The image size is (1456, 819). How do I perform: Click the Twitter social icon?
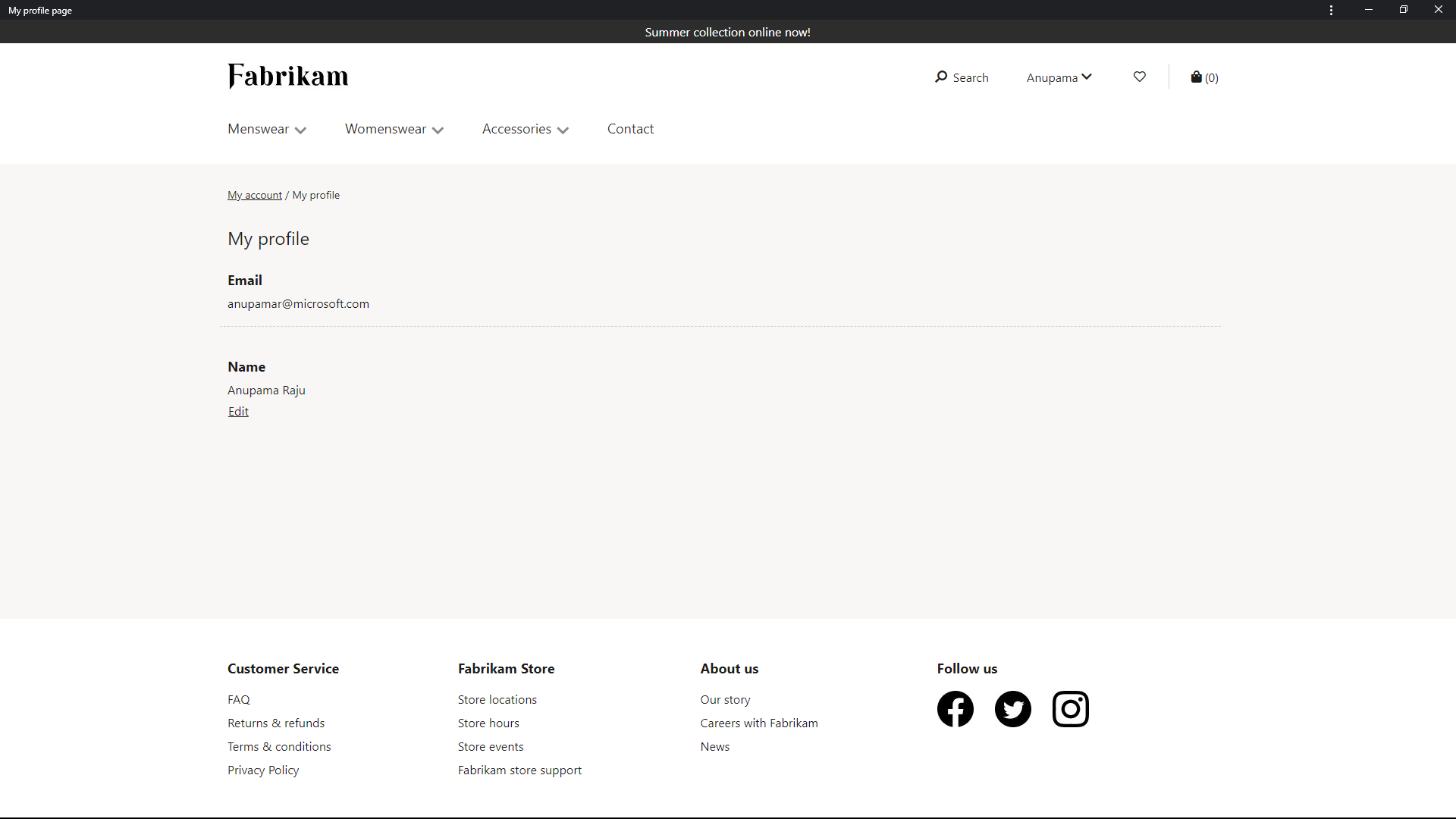[x=1012, y=708]
